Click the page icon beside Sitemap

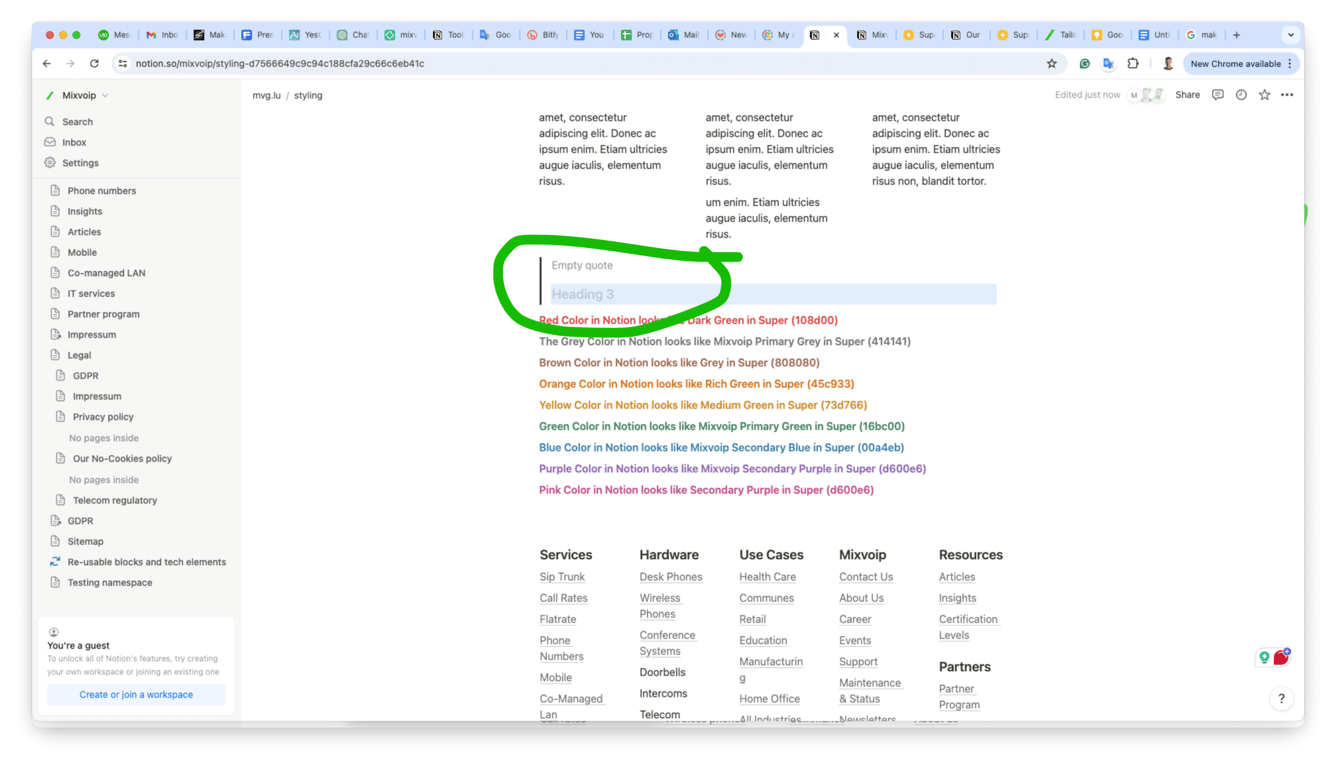click(55, 541)
